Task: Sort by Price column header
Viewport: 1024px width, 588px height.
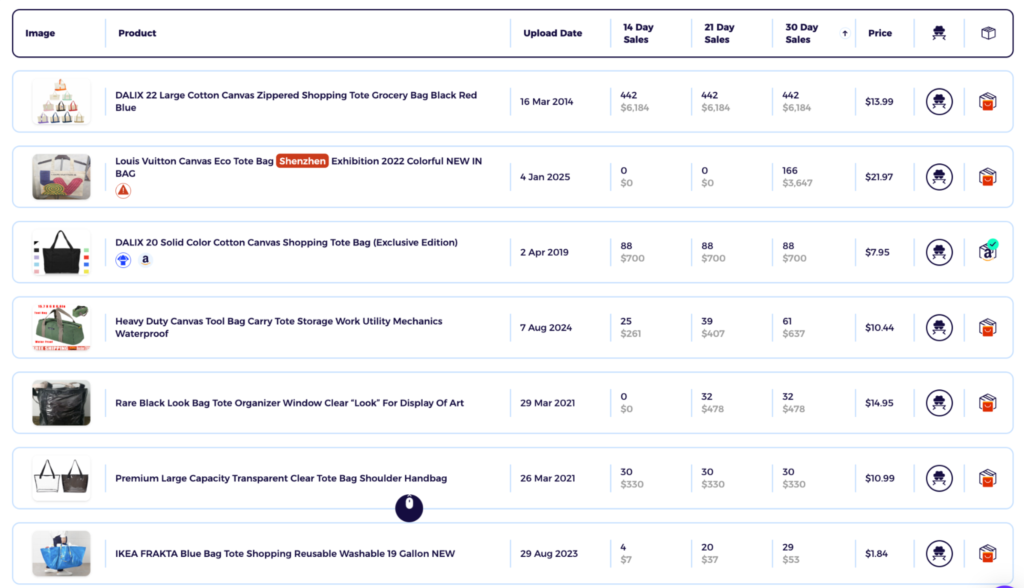Action: click(880, 33)
